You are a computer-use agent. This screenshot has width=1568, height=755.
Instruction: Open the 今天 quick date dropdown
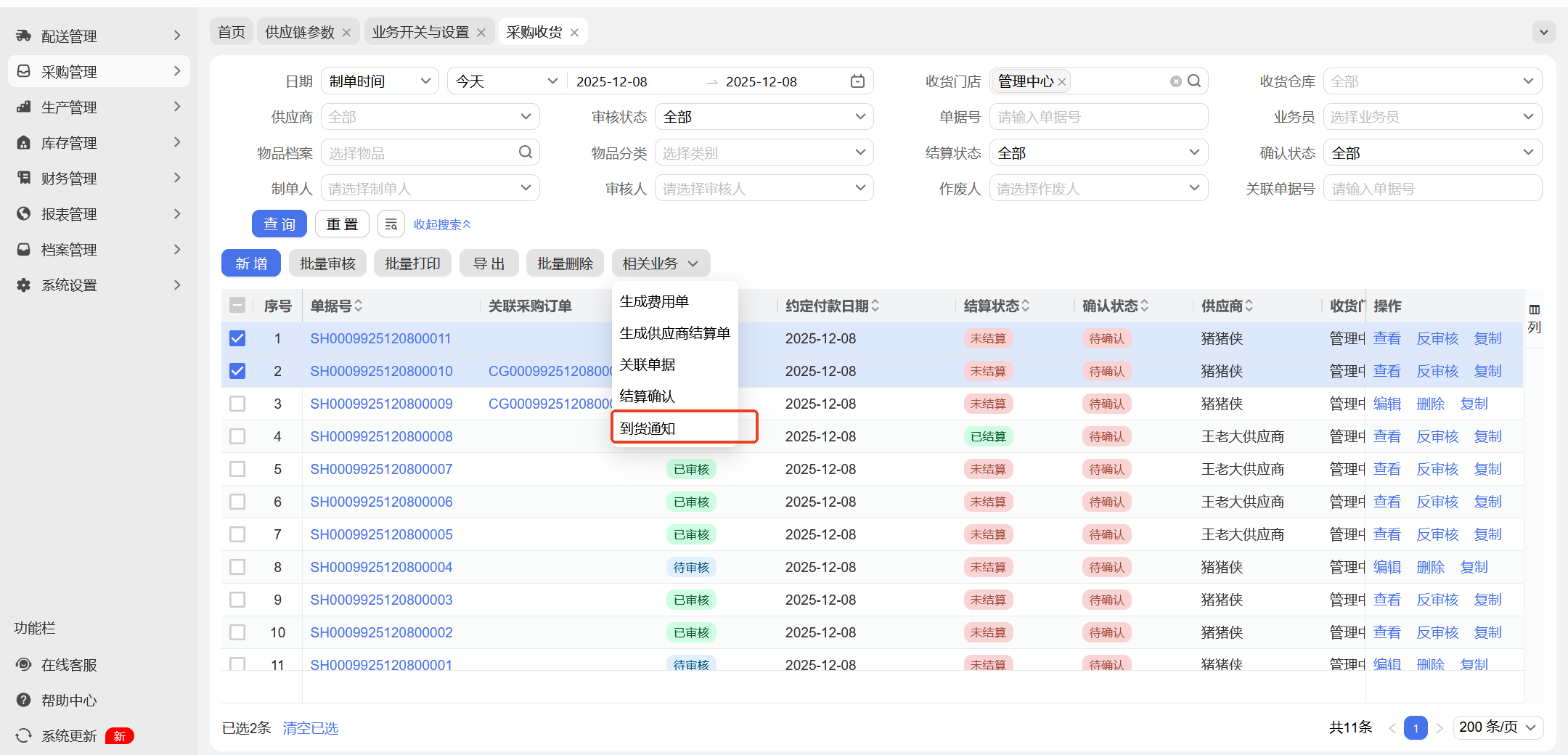pos(506,81)
